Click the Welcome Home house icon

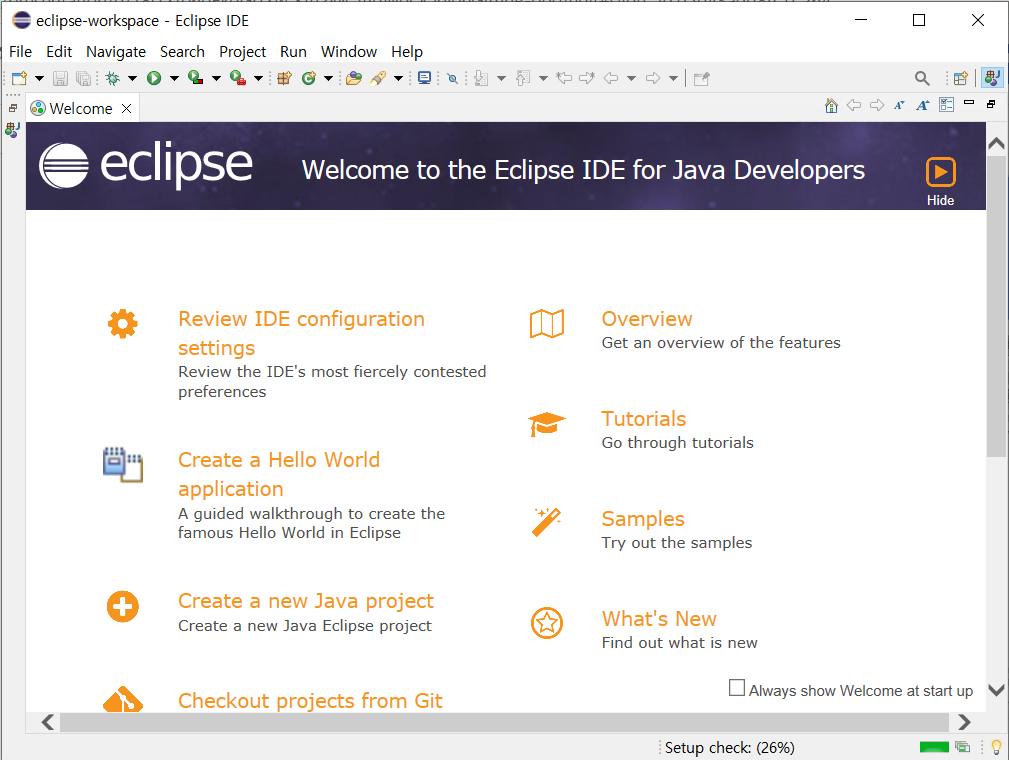pos(831,106)
